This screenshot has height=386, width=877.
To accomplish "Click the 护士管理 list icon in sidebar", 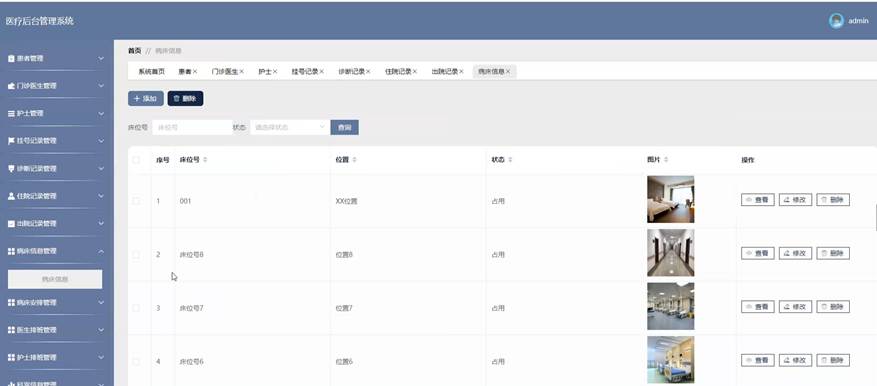I will [x=11, y=114].
